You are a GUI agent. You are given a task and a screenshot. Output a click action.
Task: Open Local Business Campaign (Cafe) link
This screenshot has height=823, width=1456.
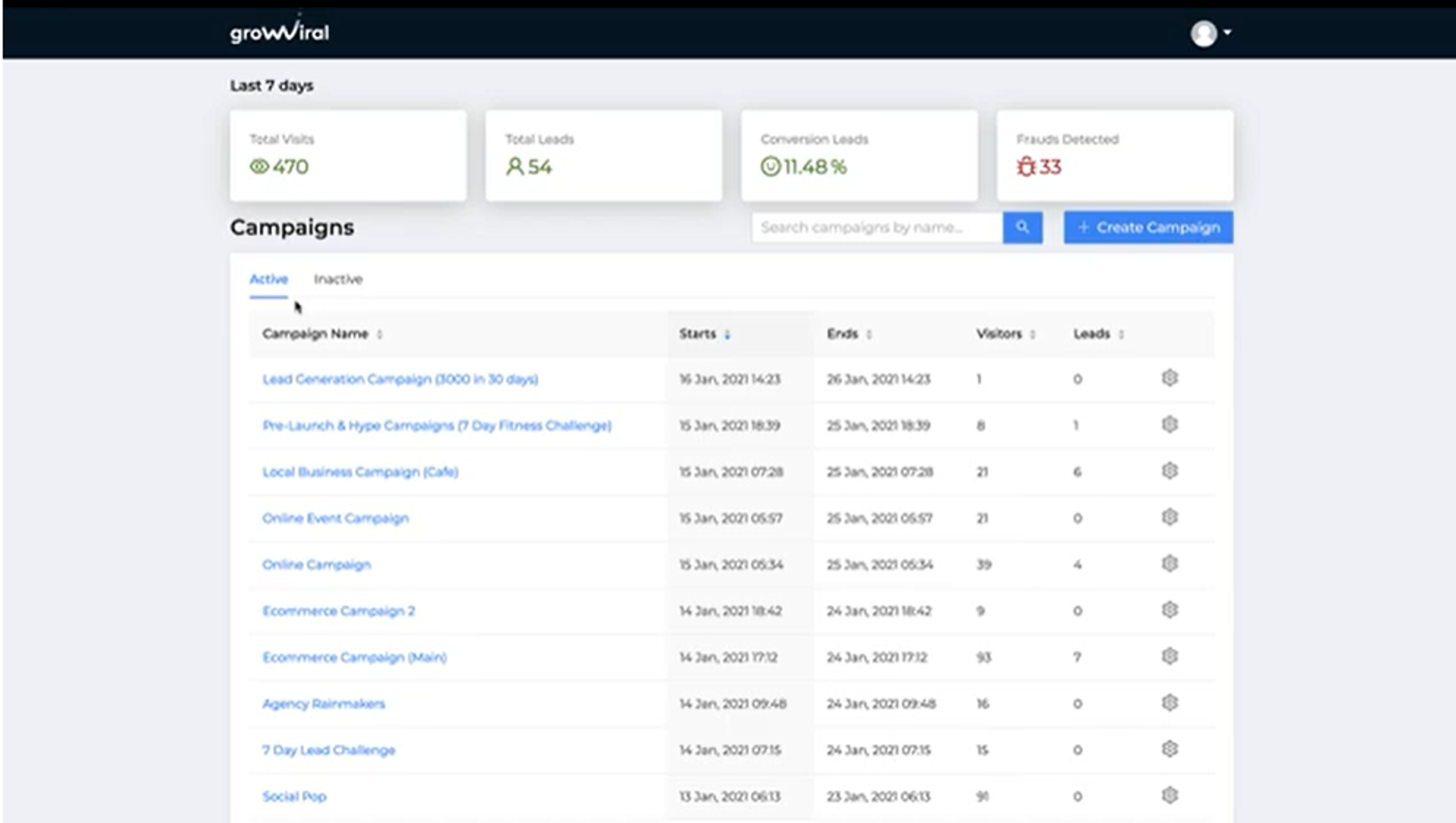point(360,472)
